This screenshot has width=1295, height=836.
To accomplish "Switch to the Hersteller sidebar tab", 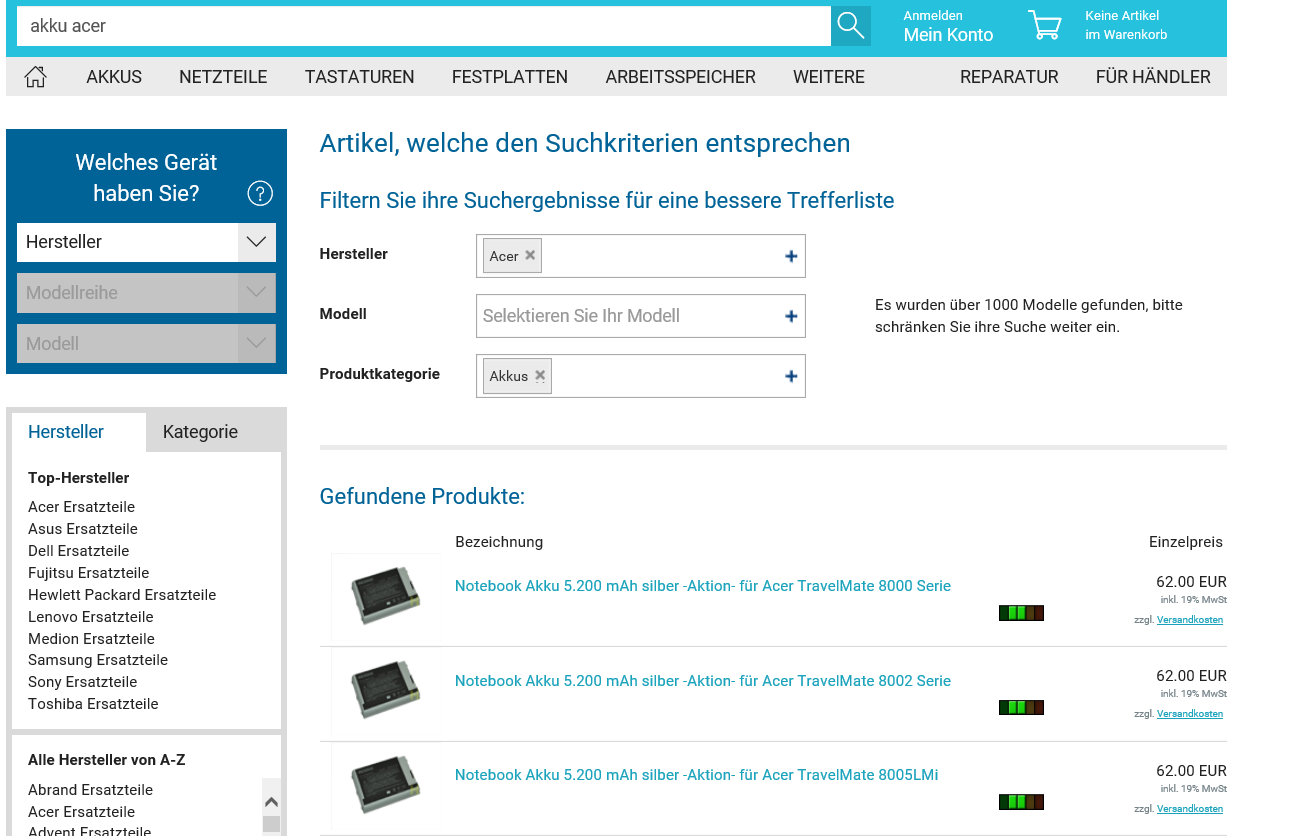I will click(79, 432).
